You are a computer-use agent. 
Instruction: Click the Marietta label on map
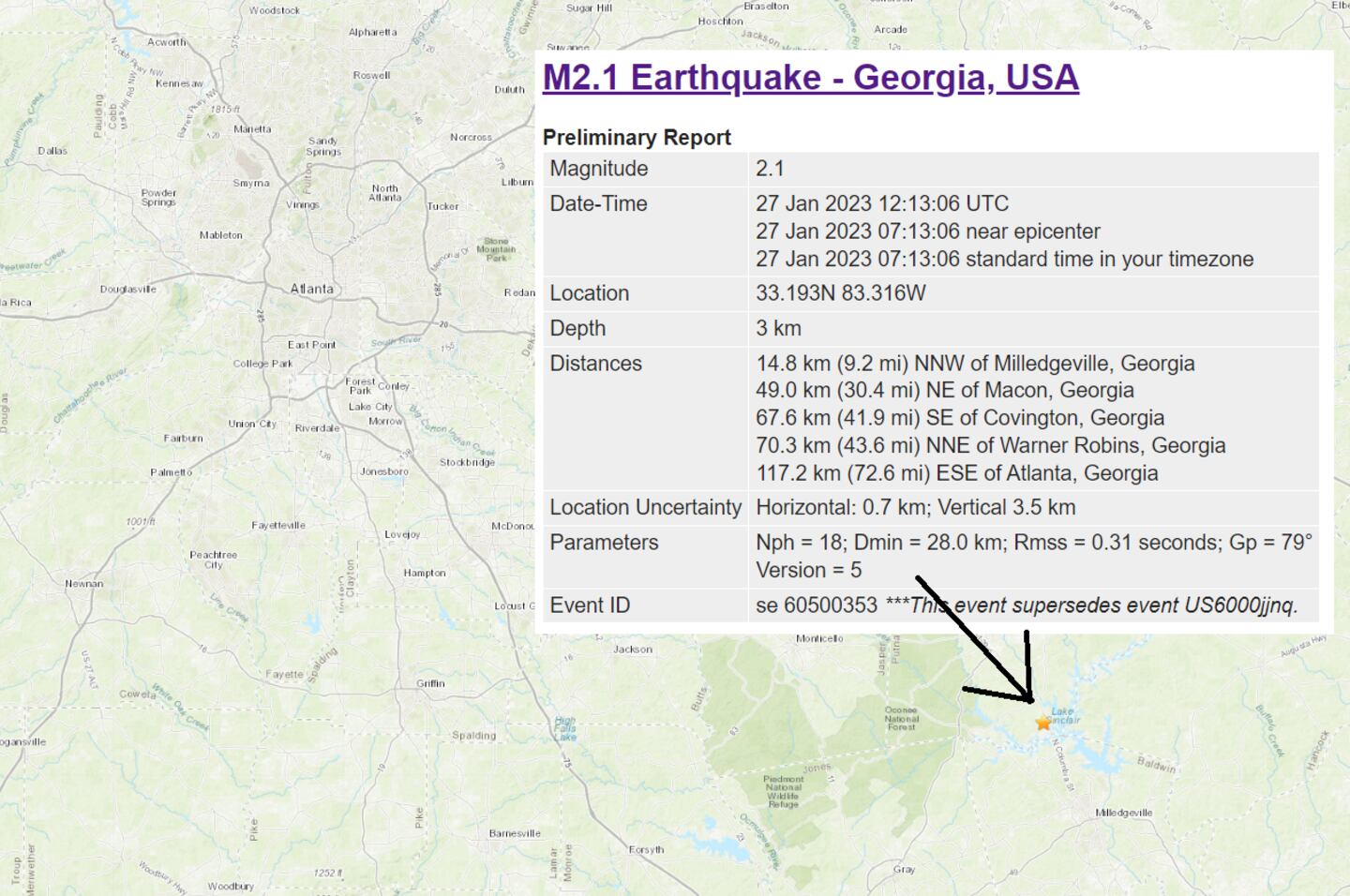click(x=252, y=129)
